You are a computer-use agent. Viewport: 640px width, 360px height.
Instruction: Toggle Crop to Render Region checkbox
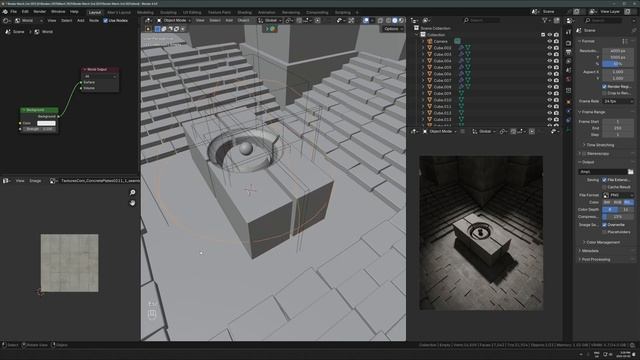[604, 93]
